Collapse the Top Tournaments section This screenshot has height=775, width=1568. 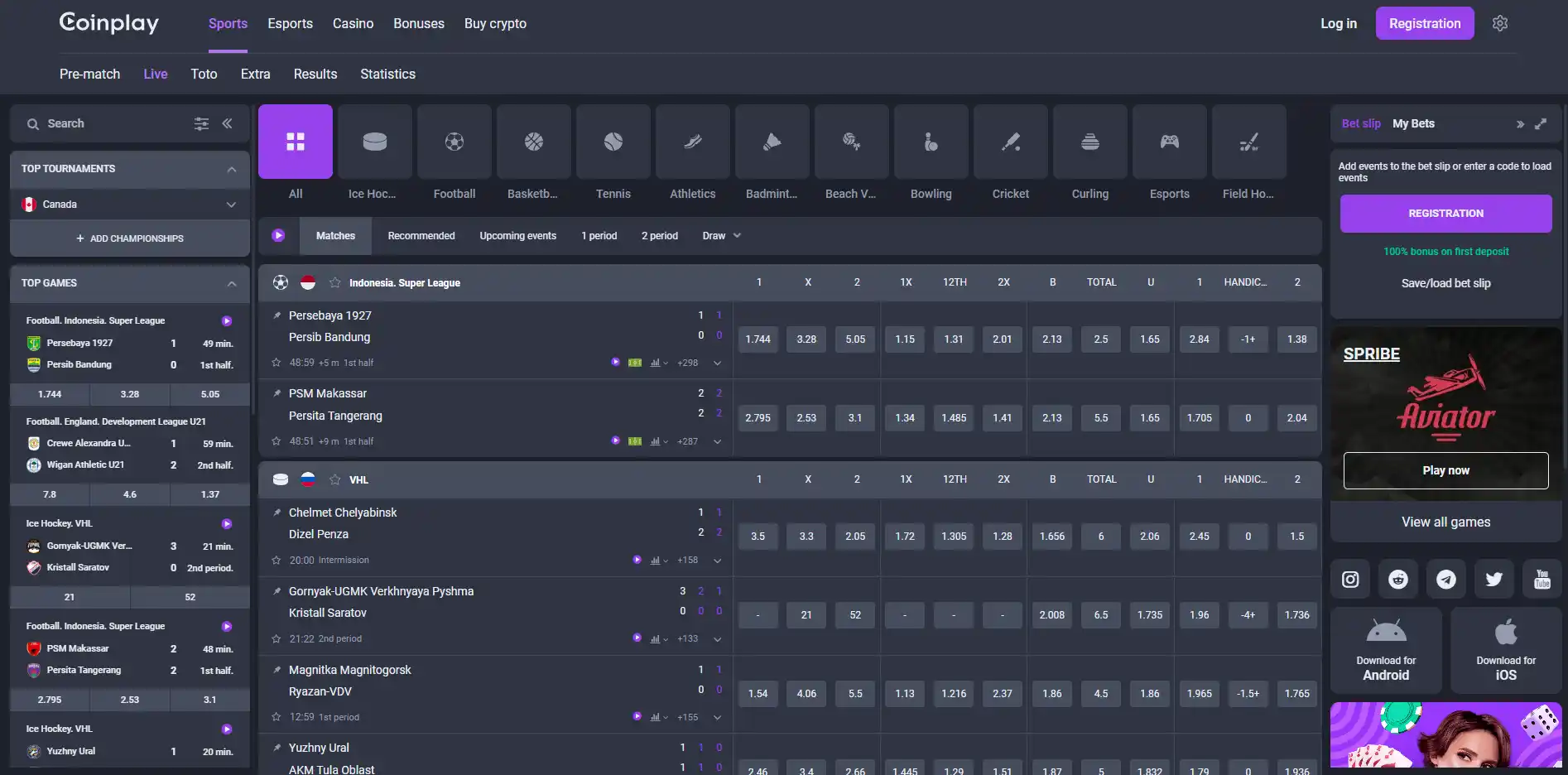point(232,169)
